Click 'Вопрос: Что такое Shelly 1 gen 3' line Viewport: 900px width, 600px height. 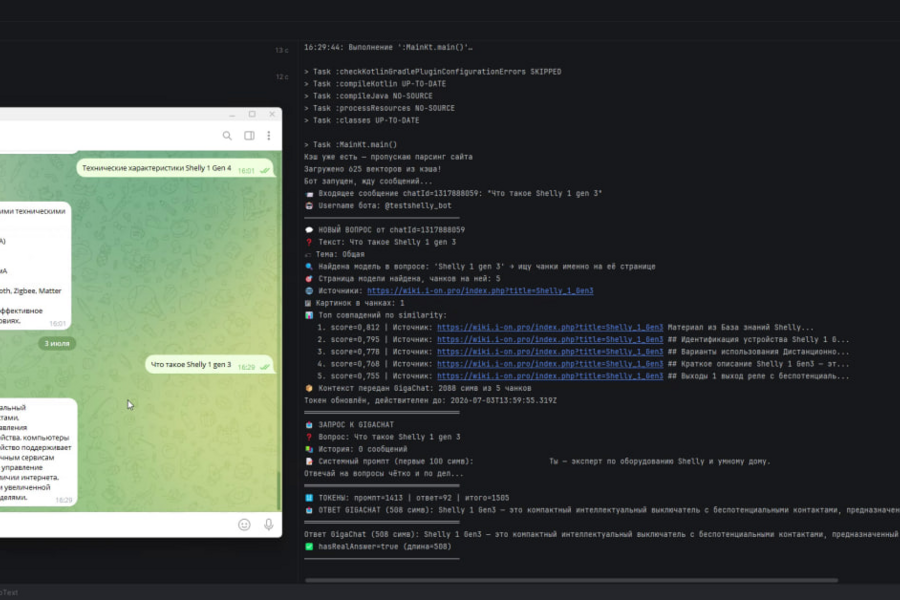pyautogui.click(x=382, y=437)
